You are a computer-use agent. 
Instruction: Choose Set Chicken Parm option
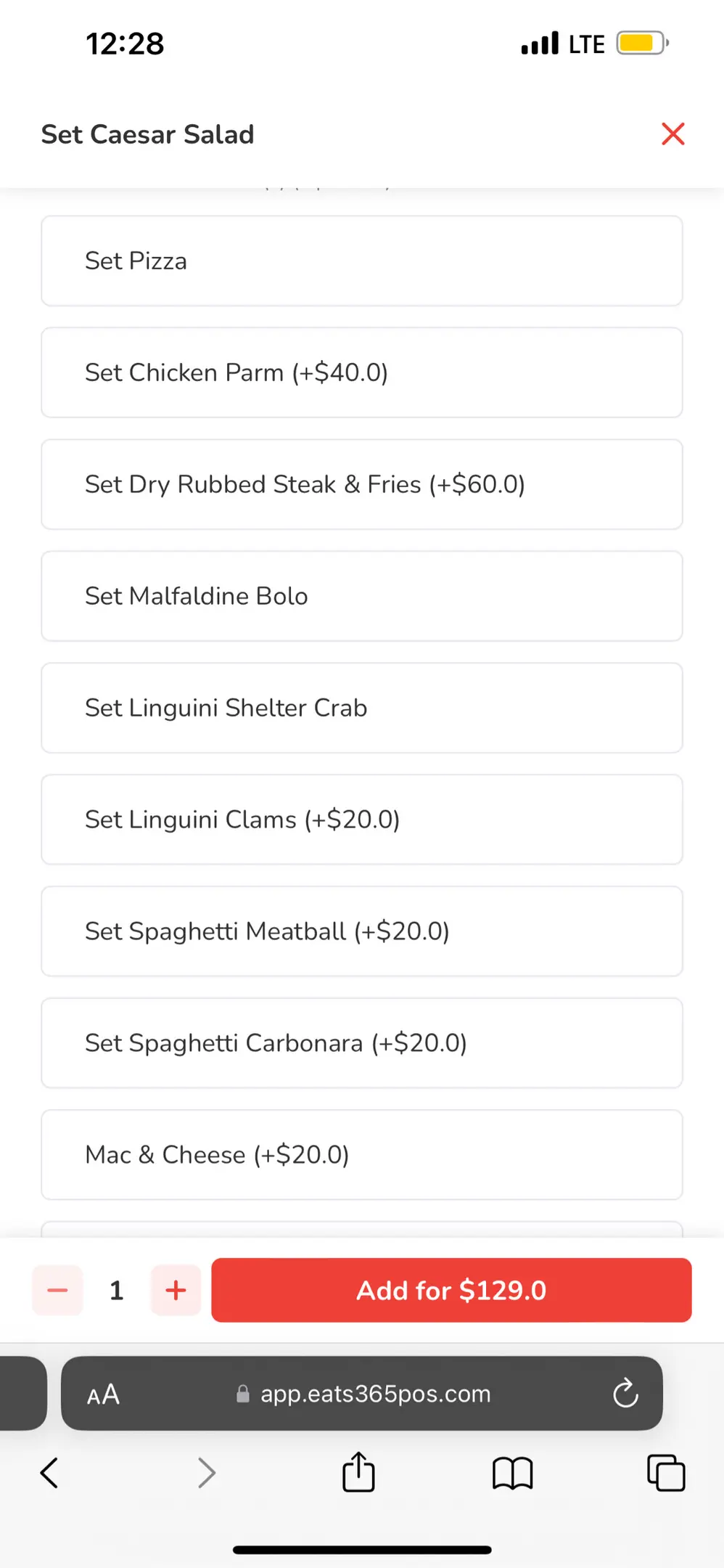361,372
